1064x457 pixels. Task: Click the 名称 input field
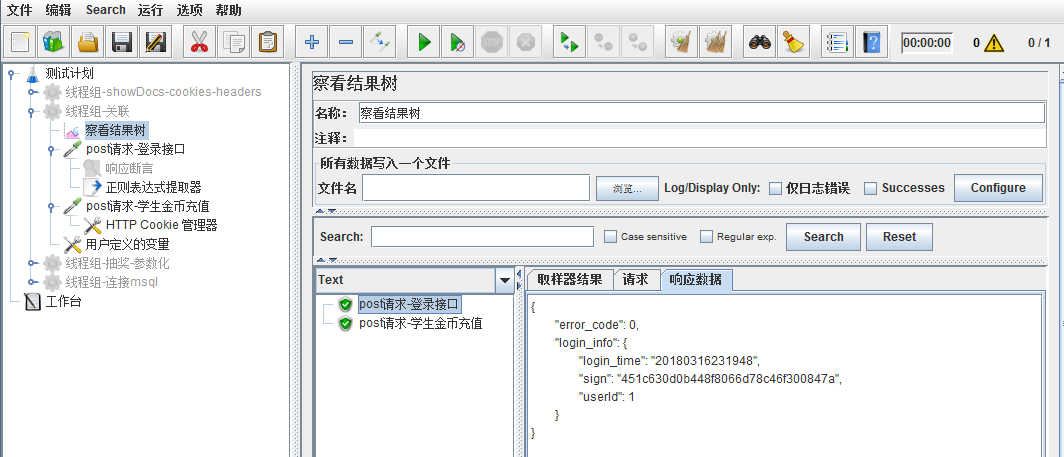coord(702,113)
